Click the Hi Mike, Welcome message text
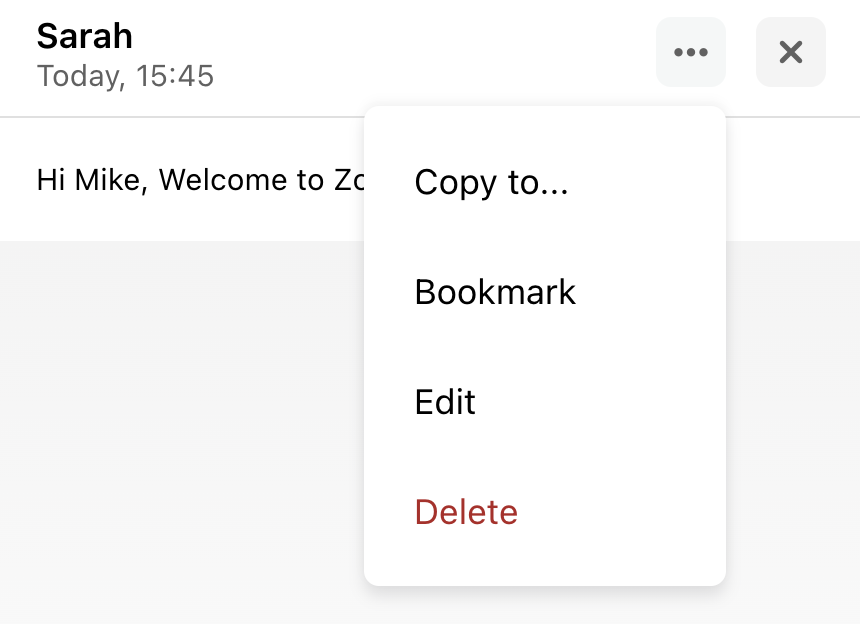Viewport: 860px width, 624px height. [200, 180]
